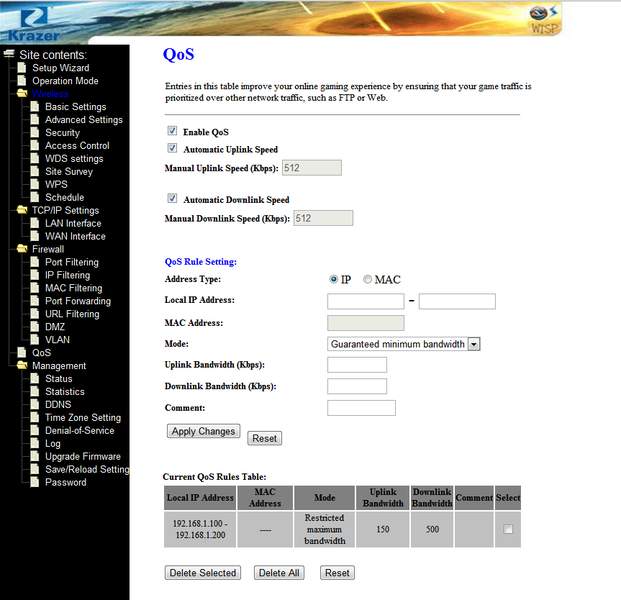This screenshot has height=600, width=621.
Task: Click the Operation Mode page icon
Action: pos(22,81)
